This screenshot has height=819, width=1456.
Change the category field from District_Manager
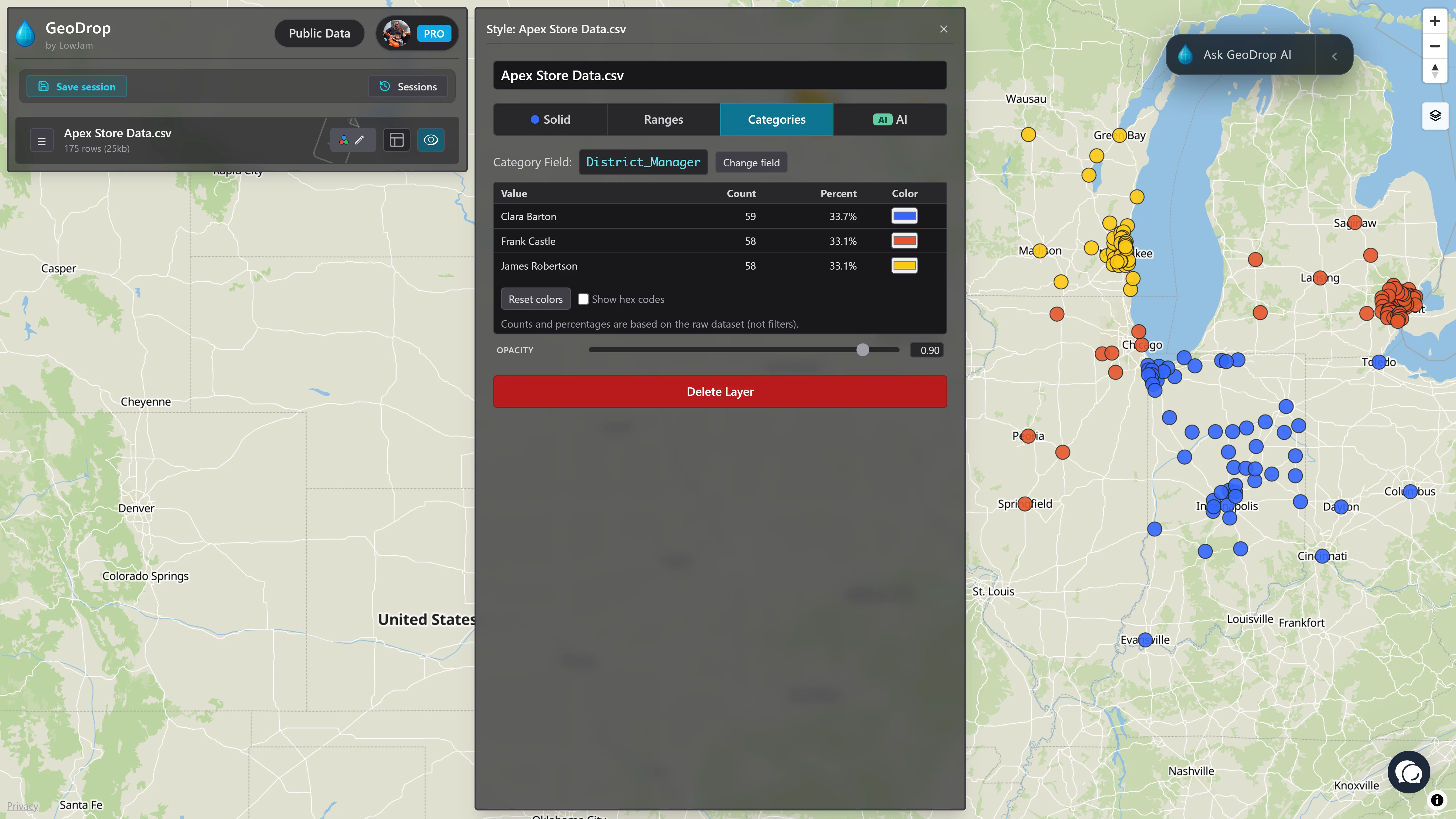pos(751,162)
